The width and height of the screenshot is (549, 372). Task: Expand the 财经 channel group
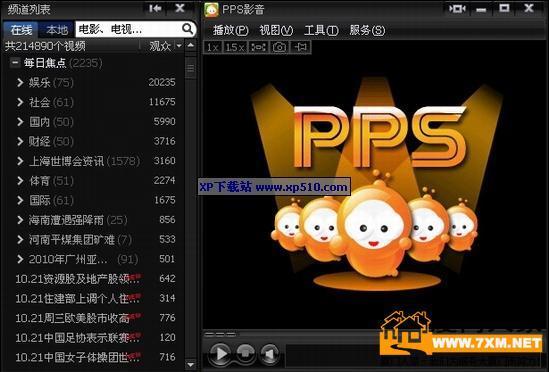click(20, 142)
